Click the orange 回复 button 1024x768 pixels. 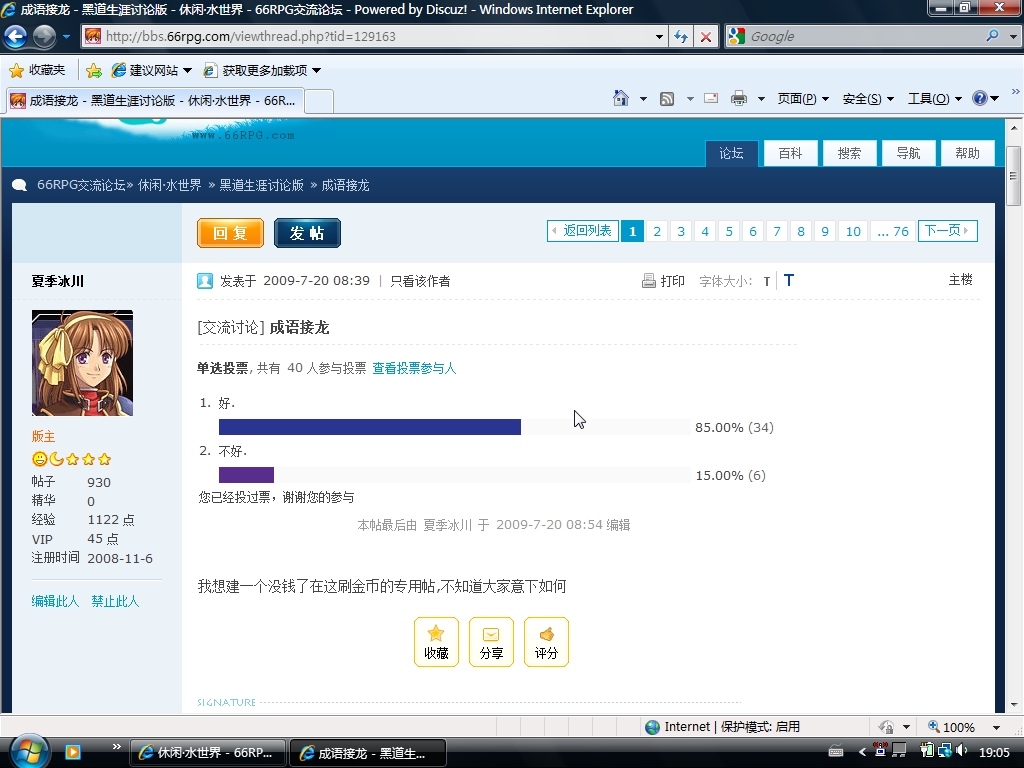click(x=231, y=233)
